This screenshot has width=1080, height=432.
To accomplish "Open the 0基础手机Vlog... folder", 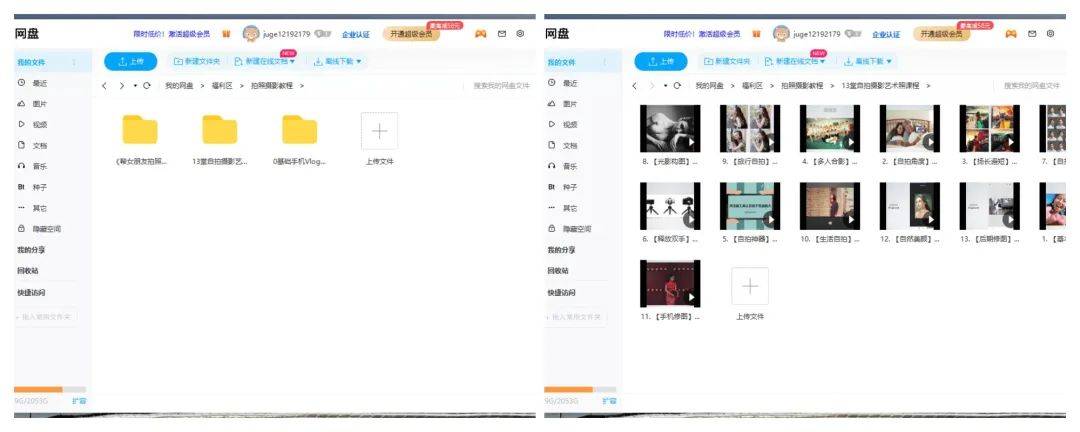I will 300,130.
